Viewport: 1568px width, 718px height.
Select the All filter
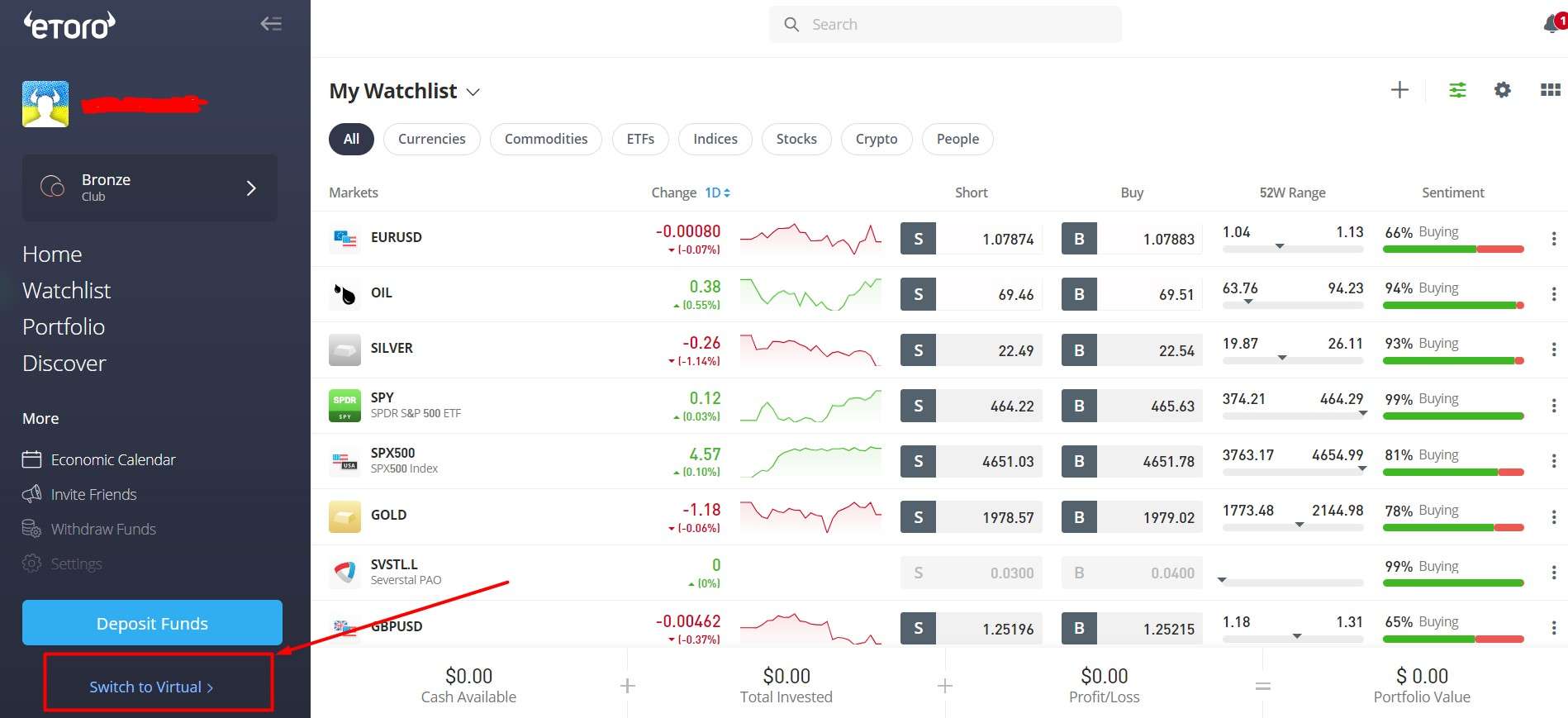[x=351, y=139]
